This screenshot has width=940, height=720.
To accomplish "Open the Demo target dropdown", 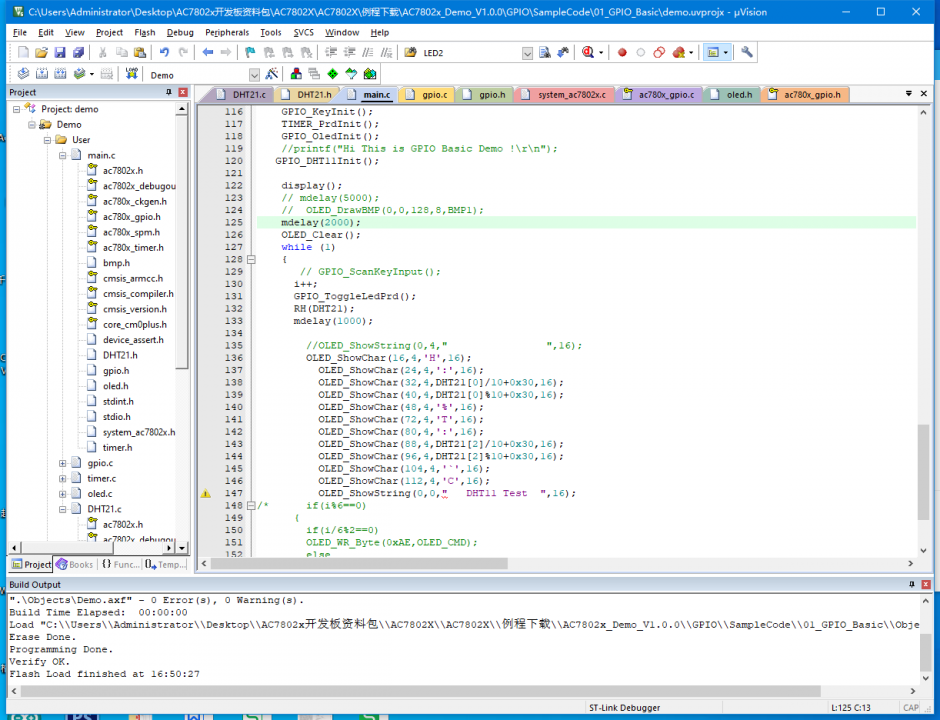I will pos(255,75).
